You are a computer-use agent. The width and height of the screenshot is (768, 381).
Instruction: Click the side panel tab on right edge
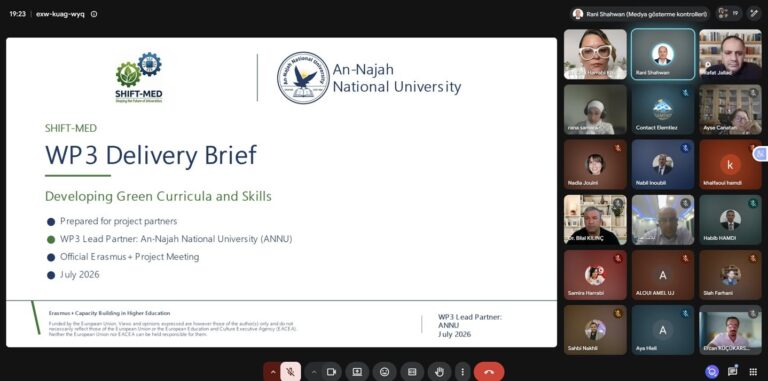pos(761,154)
